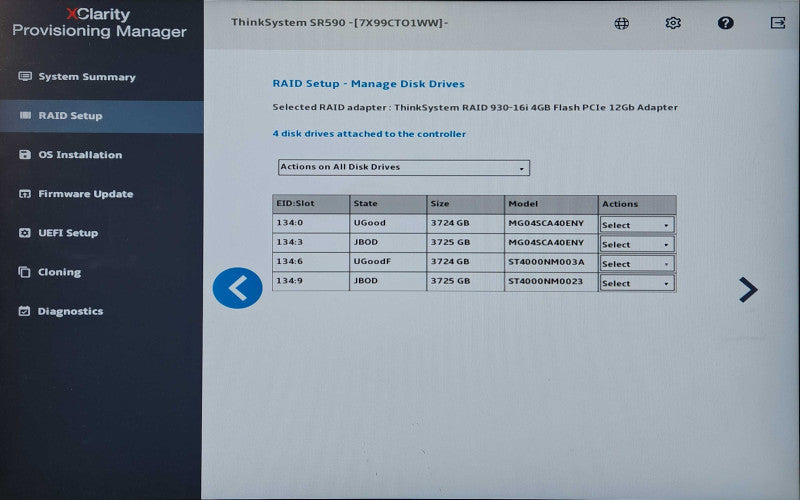Expand Actions on All Disk Drives dropdown
This screenshot has height=500, width=800.
(x=404, y=167)
